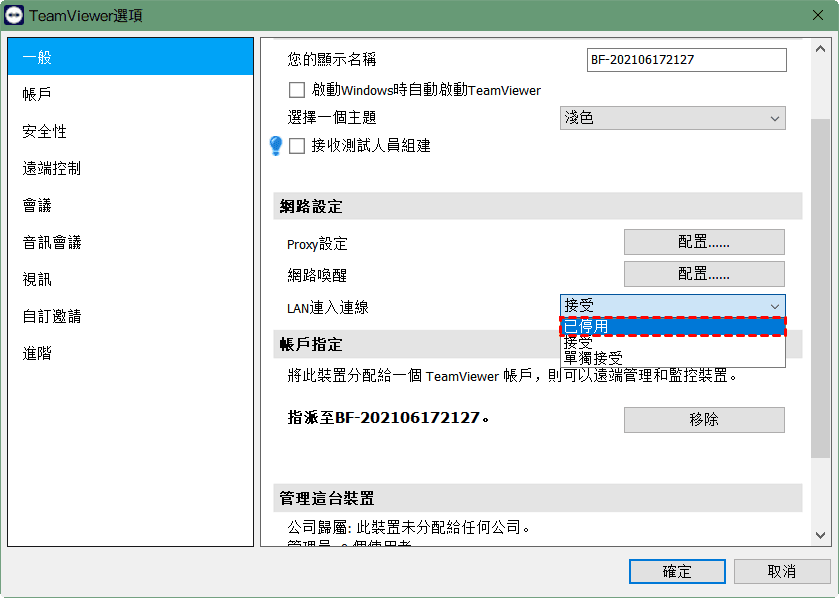The image size is (839, 598).
Task: Click the 取消 button
Action: click(781, 571)
